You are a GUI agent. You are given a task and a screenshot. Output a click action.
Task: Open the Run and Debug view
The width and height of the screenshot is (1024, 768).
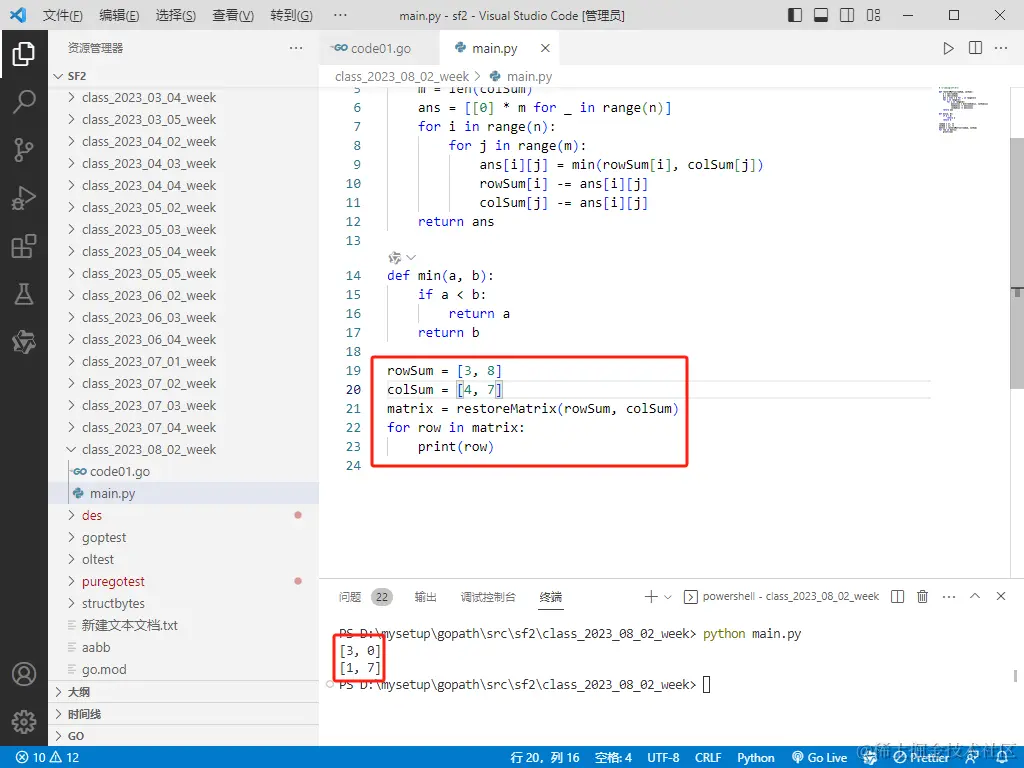24,198
